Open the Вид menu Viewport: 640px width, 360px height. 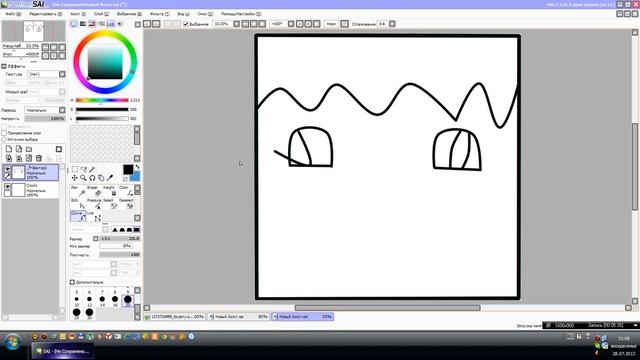coord(183,14)
